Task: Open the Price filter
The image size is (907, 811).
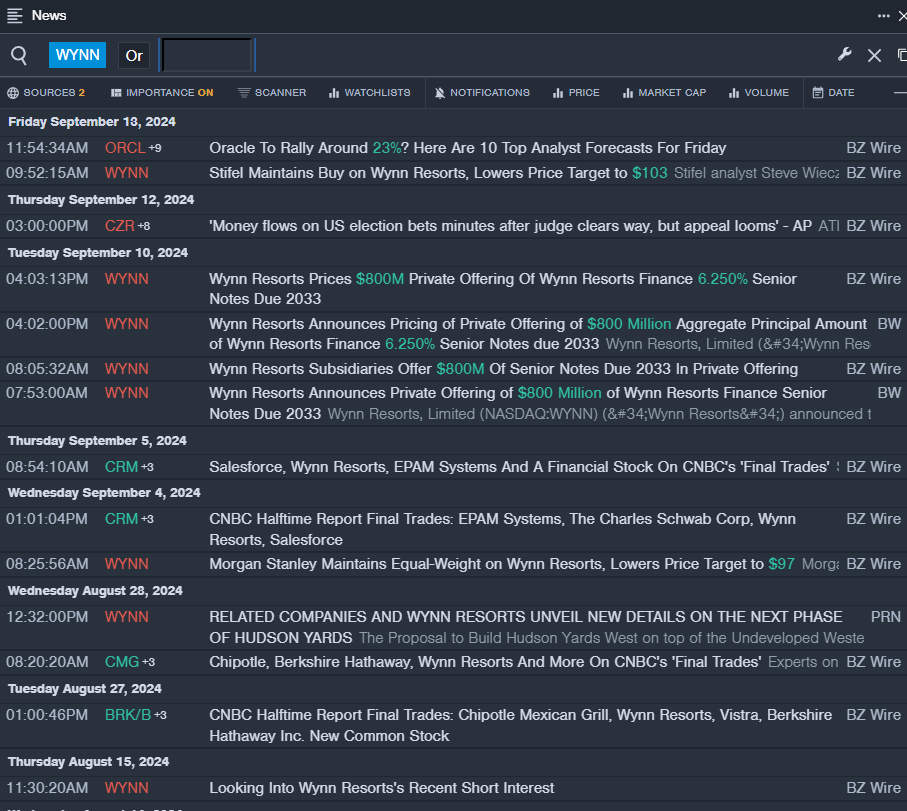Action: pos(576,93)
